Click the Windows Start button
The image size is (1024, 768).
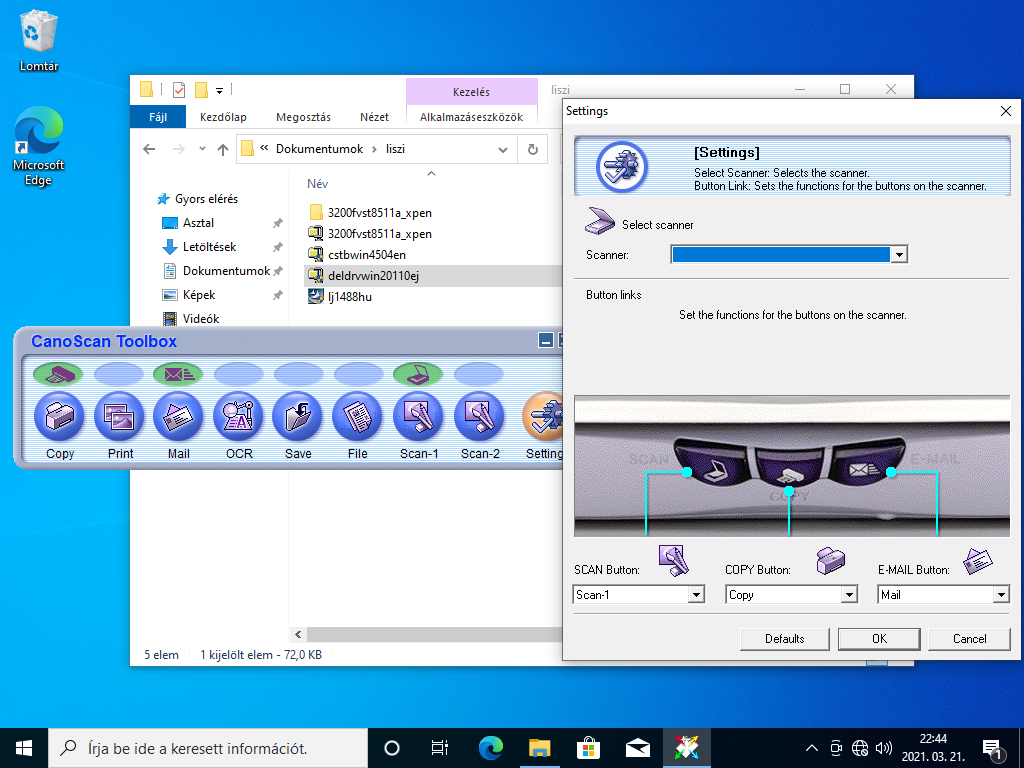pyautogui.click(x=24, y=748)
